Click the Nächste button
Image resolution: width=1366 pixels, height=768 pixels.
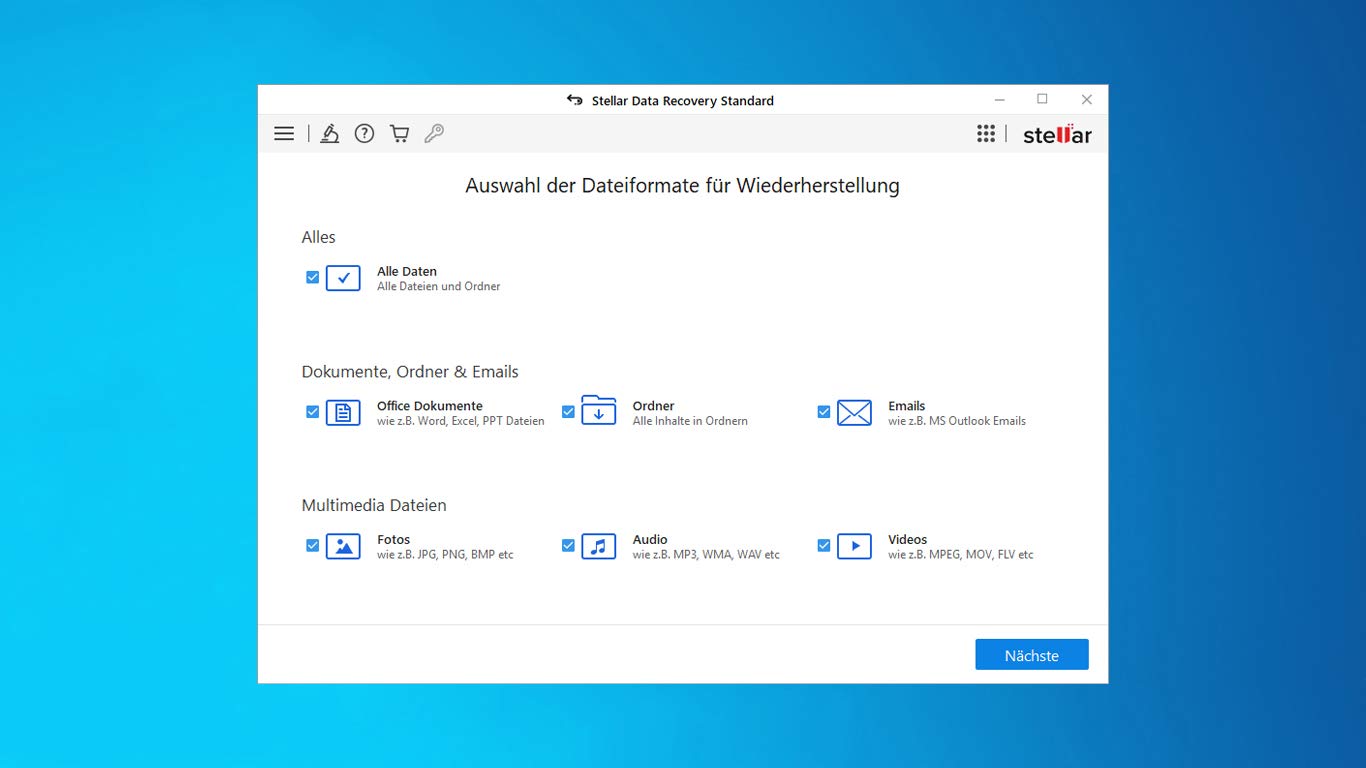pyautogui.click(x=1032, y=655)
